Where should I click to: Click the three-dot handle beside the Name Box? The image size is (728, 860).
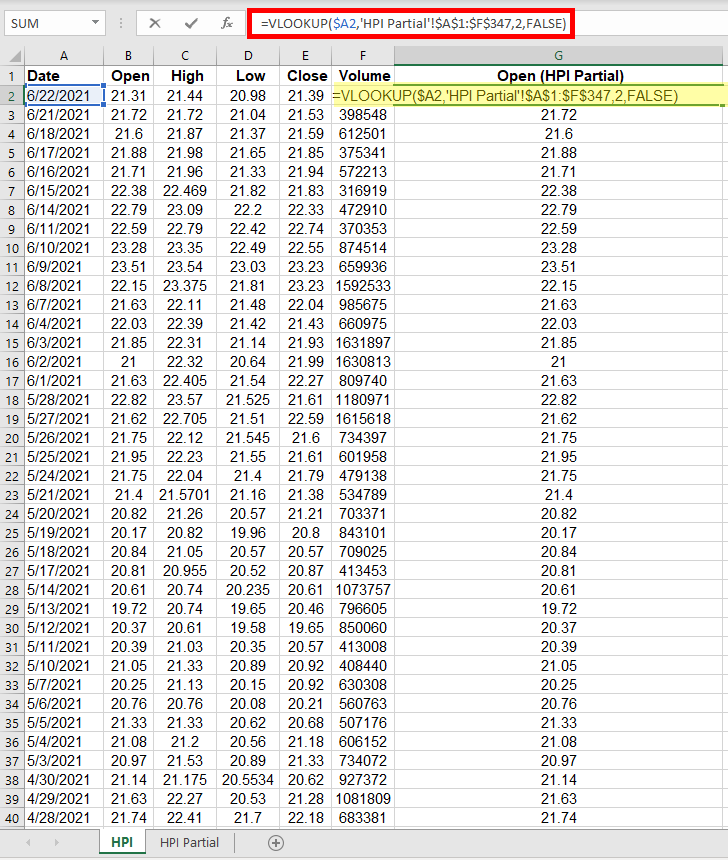(121, 22)
